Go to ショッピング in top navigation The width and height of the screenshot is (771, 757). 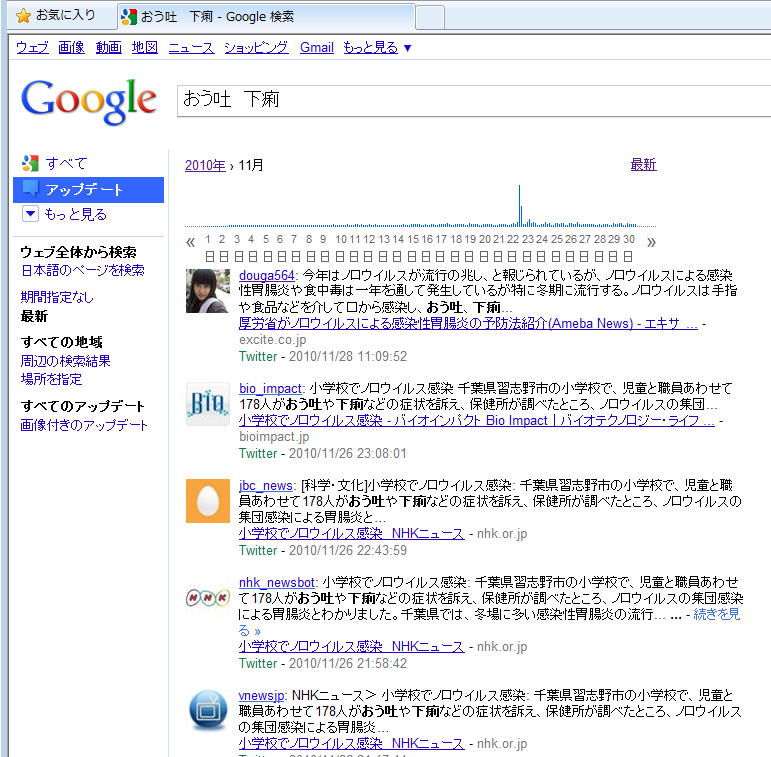[x=256, y=47]
